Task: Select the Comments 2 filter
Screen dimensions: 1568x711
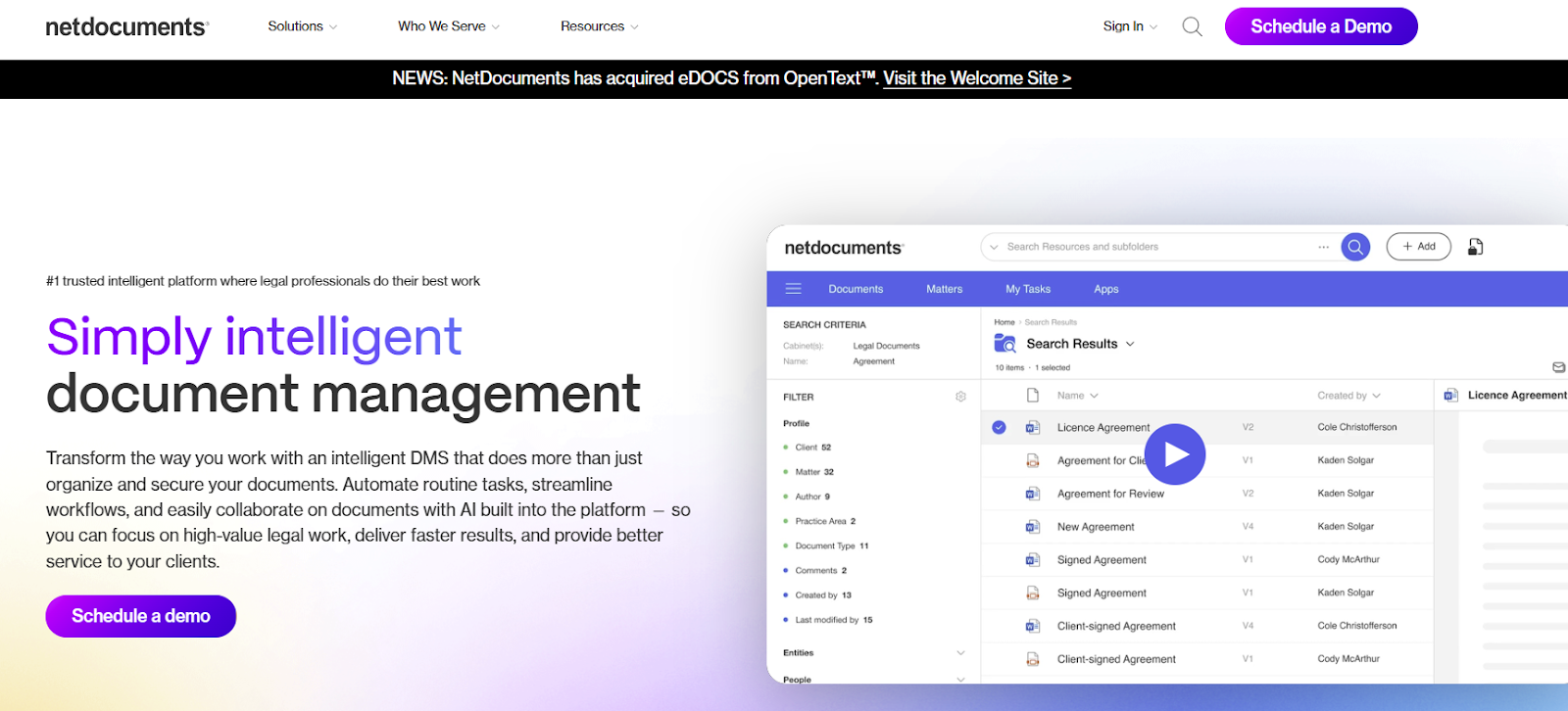Action: tap(815, 570)
